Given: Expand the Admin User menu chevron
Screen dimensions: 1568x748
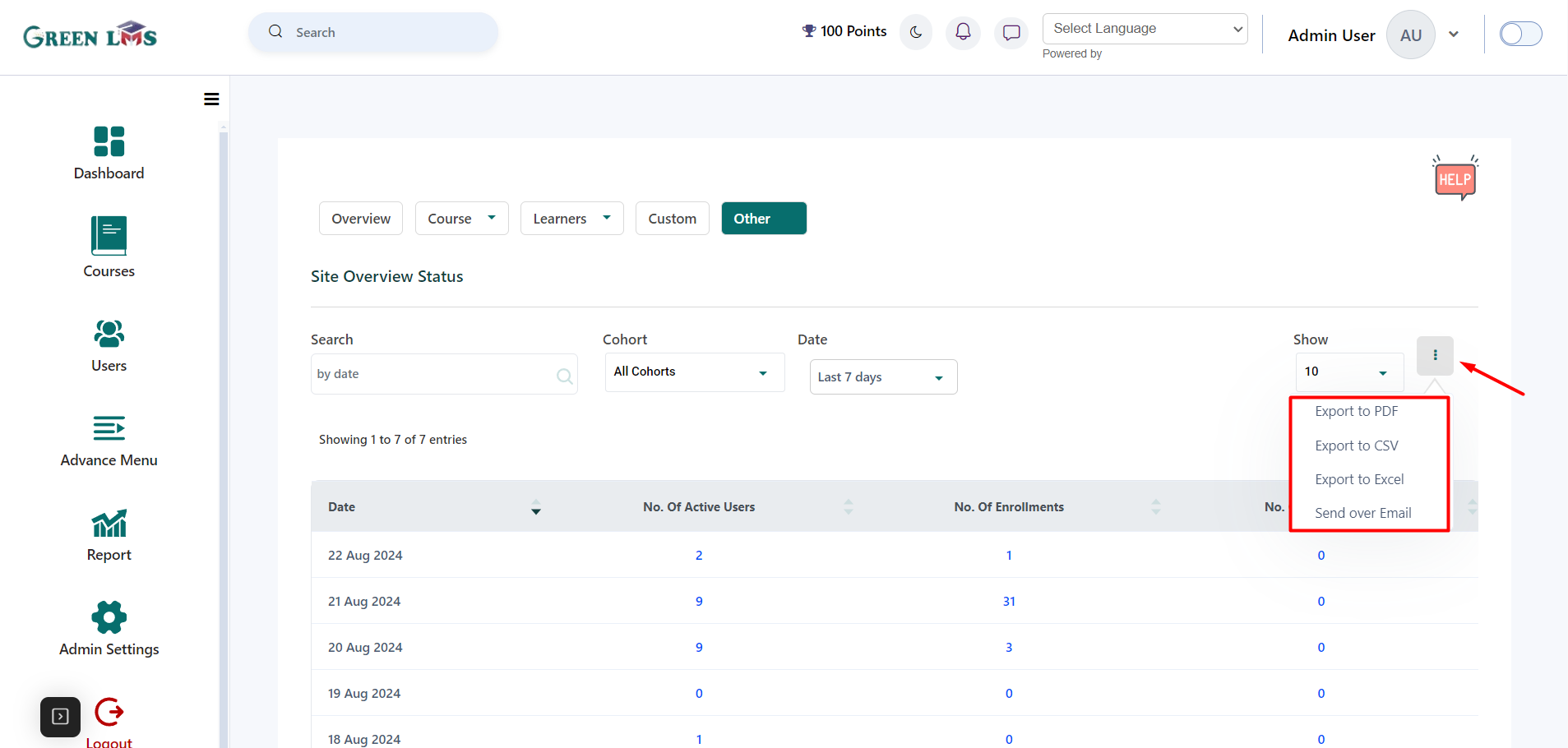Looking at the screenshot, I should (x=1454, y=35).
